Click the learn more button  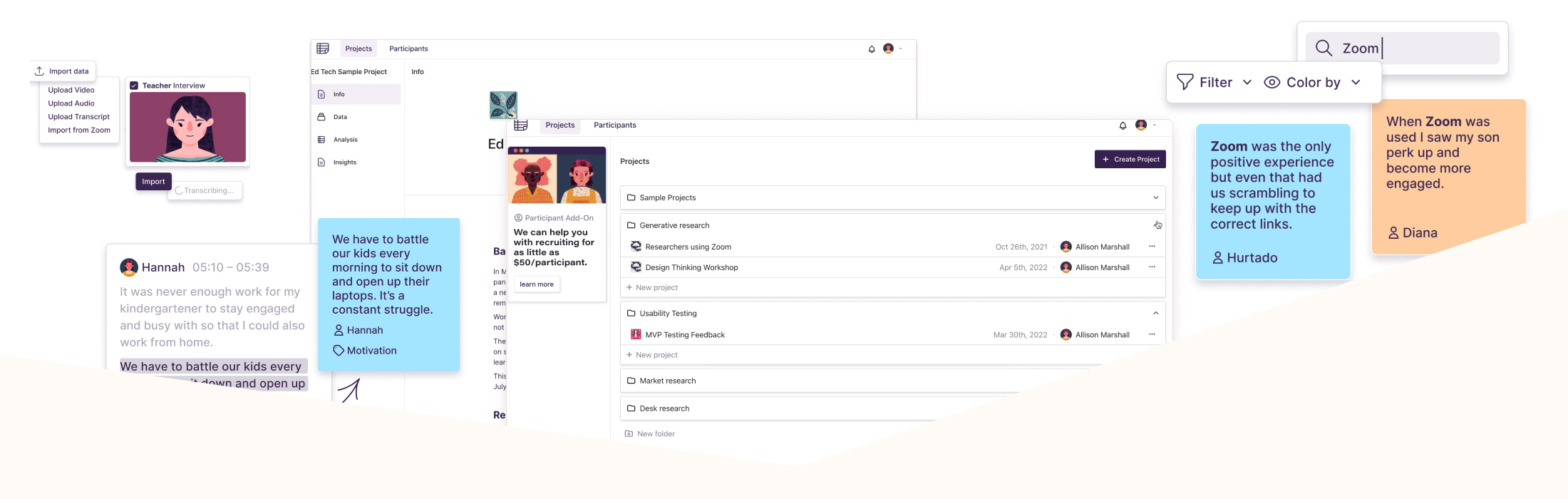click(536, 284)
